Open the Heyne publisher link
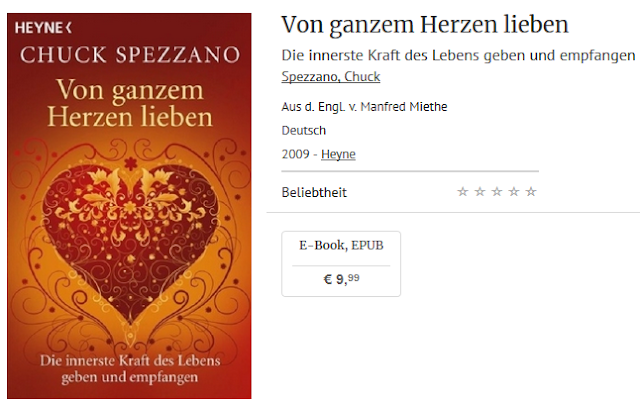The width and height of the screenshot is (640, 406). click(x=338, y=154)
